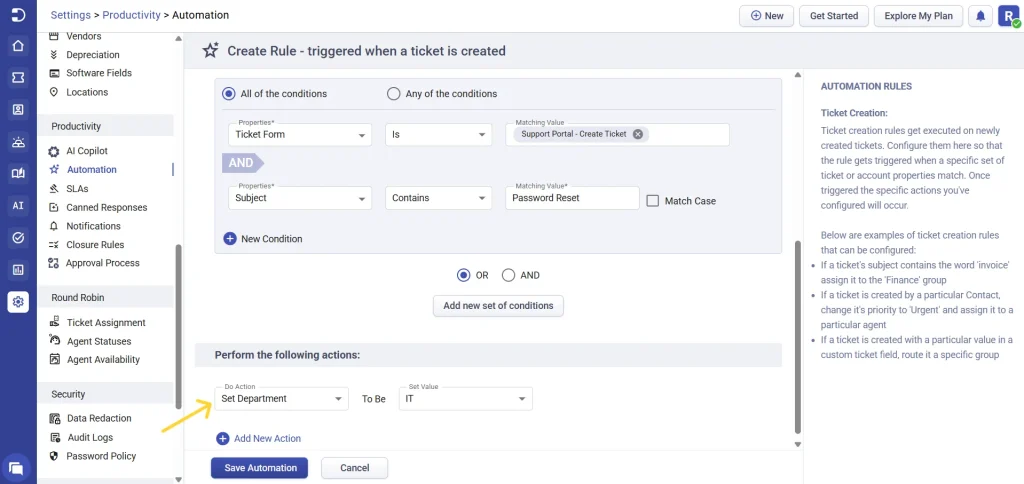
Task: Select the 'Any of the conditions' radio button
Action: pos(393,94)
